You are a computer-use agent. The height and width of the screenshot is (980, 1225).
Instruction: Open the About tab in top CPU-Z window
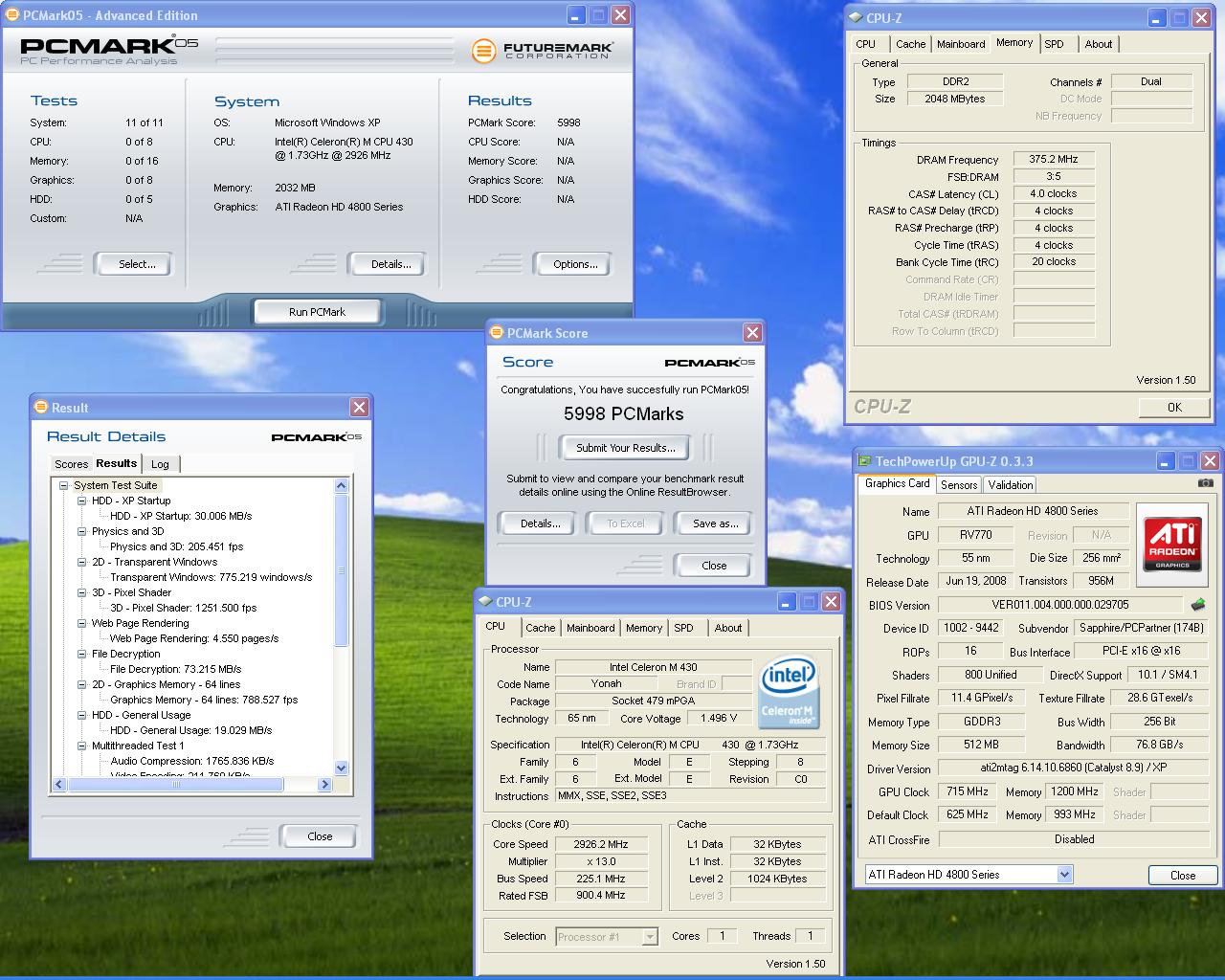(x=1099, y=44)
